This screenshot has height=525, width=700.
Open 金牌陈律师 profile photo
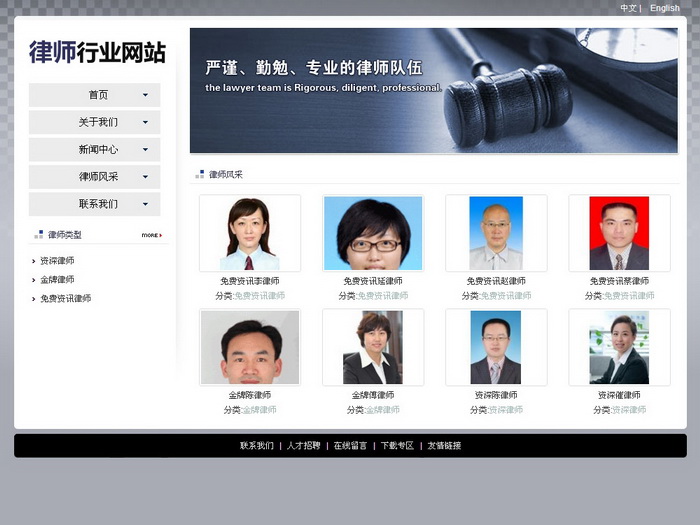(x=249, y=347)
